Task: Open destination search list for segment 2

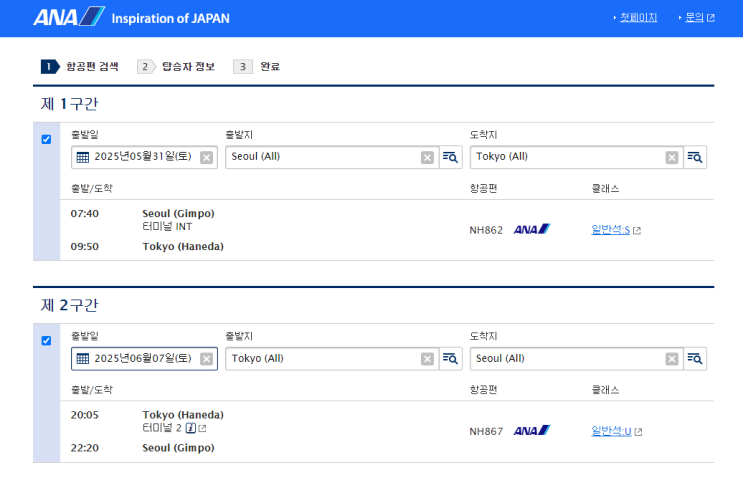Action: click(x=695, y=359)
